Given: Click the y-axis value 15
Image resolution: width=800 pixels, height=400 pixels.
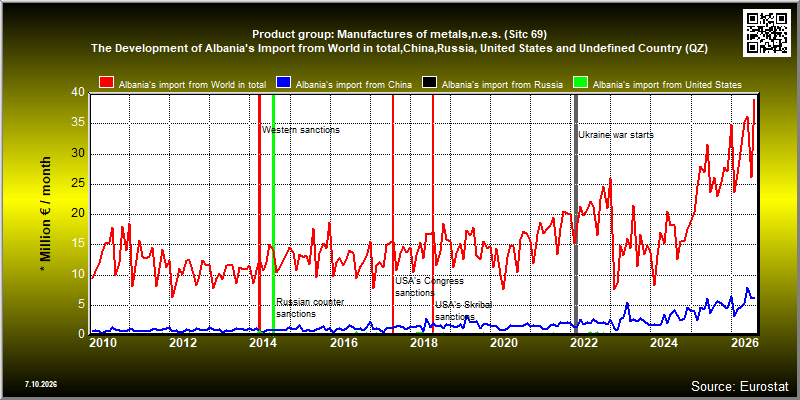Looking at the screenshot, I should (x=78, y=244).
